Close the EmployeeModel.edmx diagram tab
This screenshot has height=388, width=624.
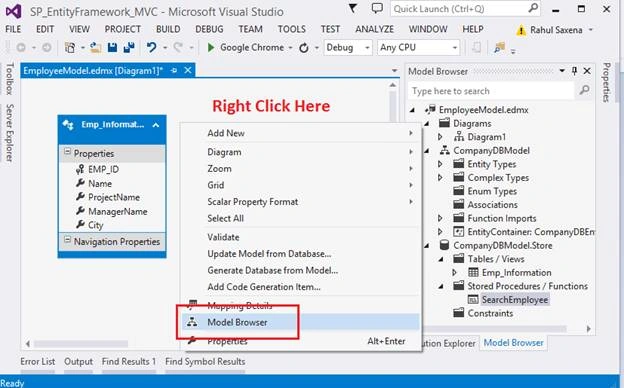point(188,70)
